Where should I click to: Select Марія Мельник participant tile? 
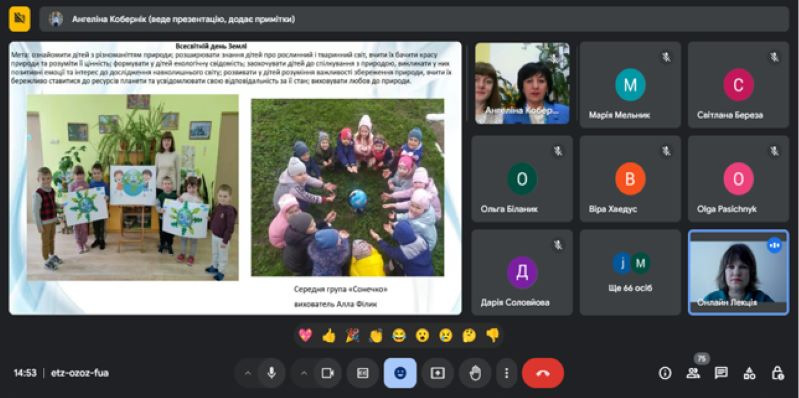click(x=630, y=85)
